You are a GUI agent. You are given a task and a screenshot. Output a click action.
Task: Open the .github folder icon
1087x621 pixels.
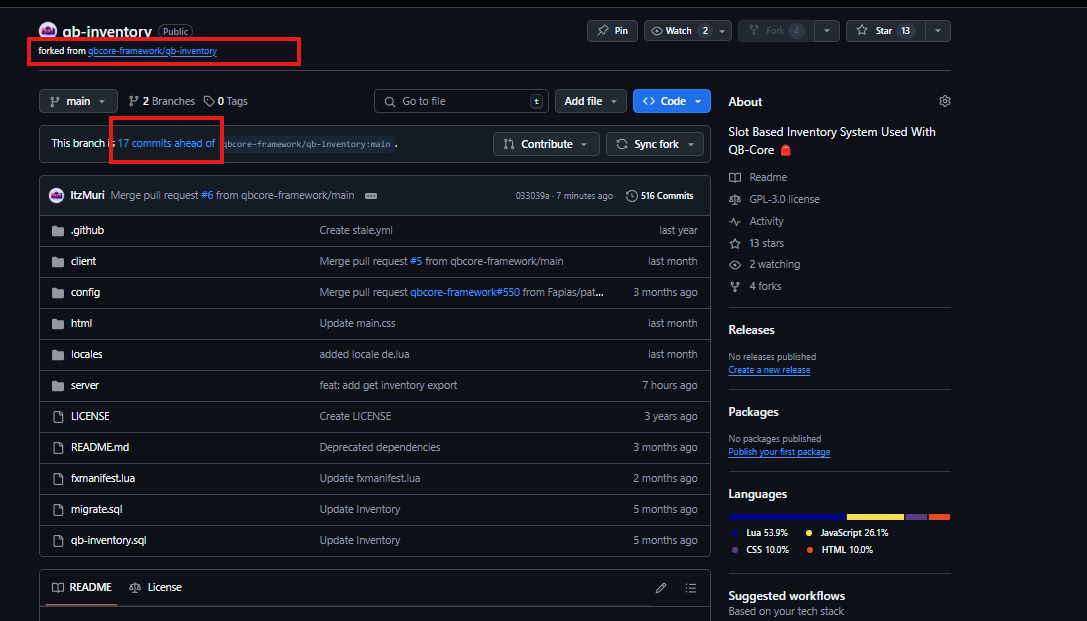(60, 230)
